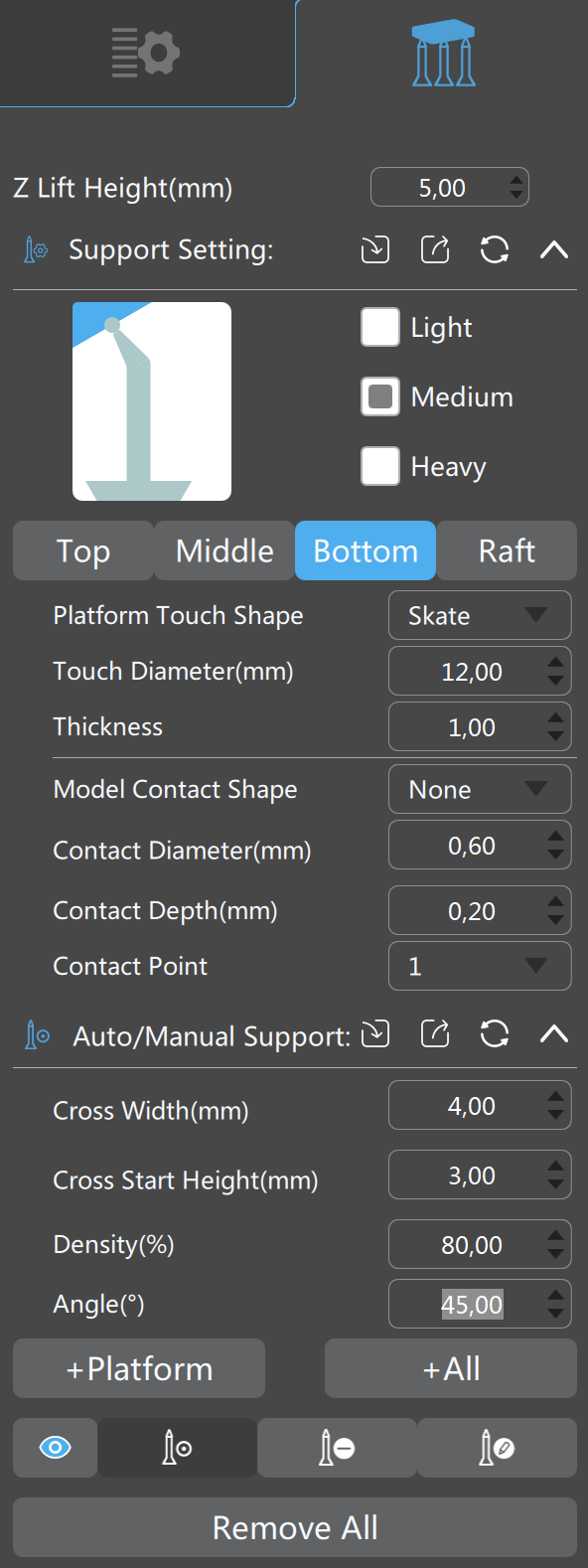The height and width of the screenshot is (1568, 588).
Task: Select the edit support tool icon
Action: click(x=498, y=1448)
